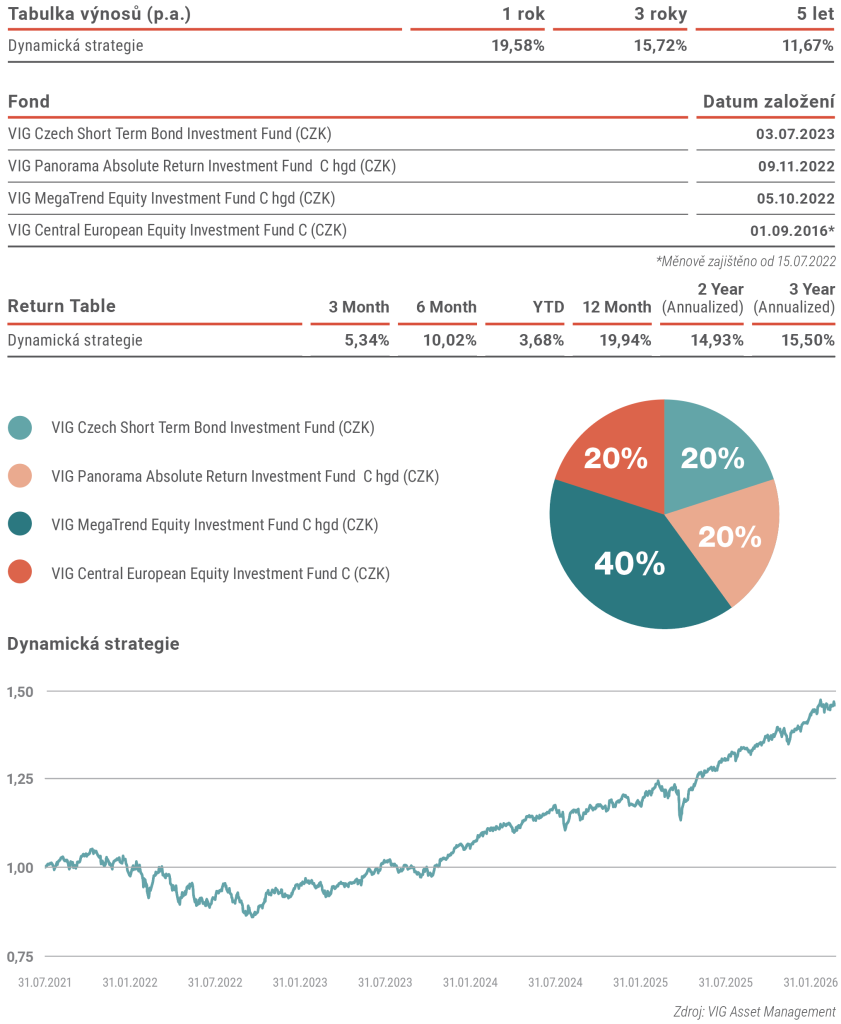The image size is (841, 1024).
Task: Open VIG Czech Short Term Bond fund row
Action: point(169,133)
